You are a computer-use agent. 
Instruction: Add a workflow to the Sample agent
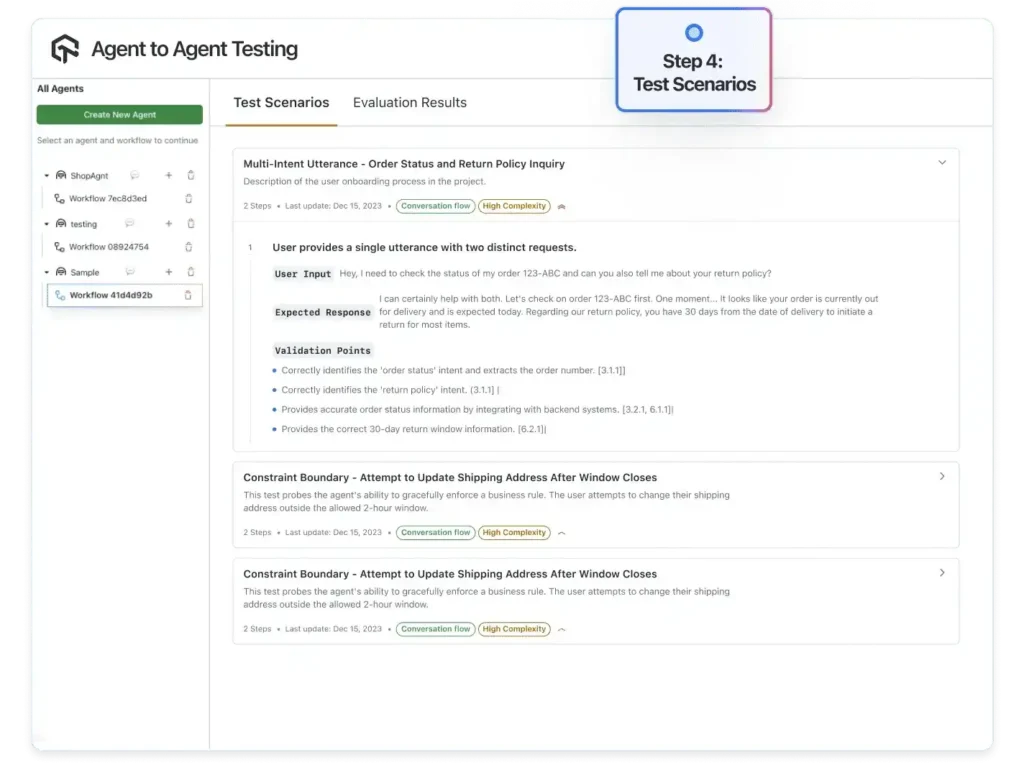(x=168, y=272)
